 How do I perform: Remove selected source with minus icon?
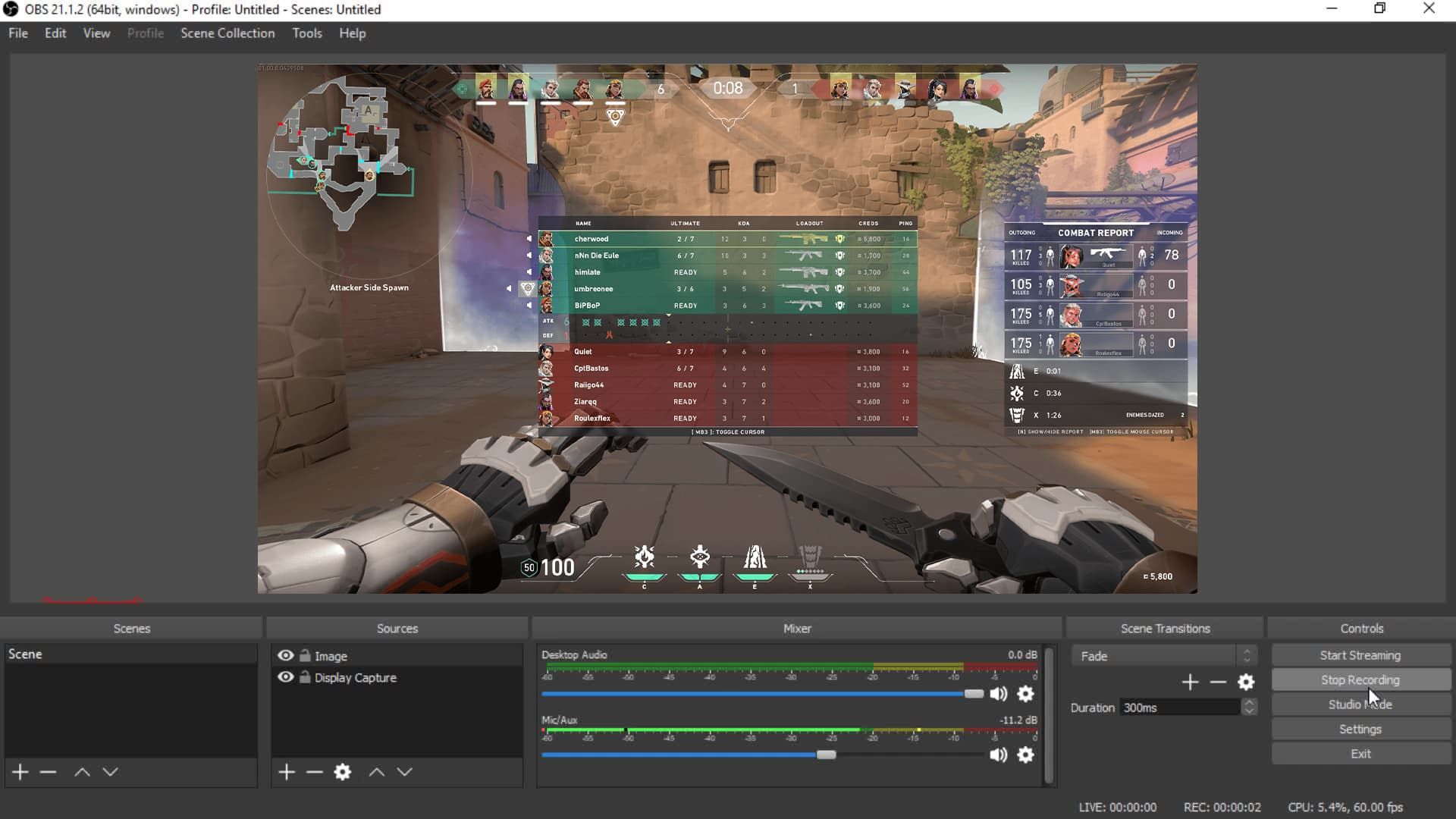coord(315,772)
